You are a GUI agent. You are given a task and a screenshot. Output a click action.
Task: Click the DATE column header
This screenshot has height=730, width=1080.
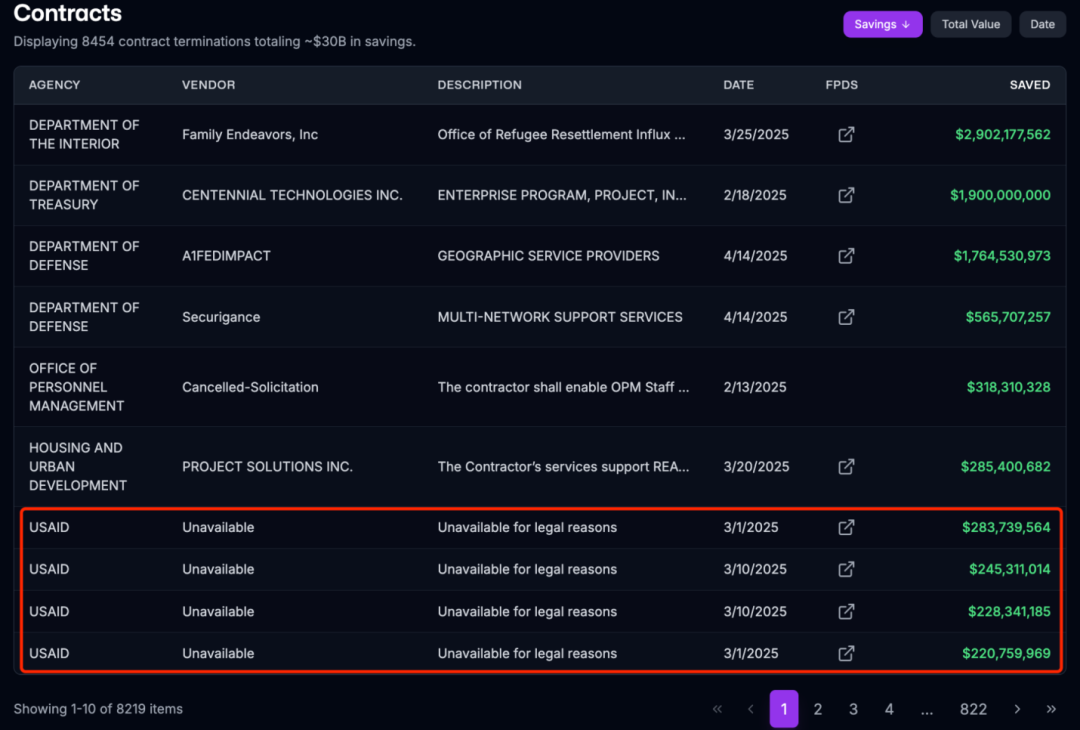(x=738, y=85)
